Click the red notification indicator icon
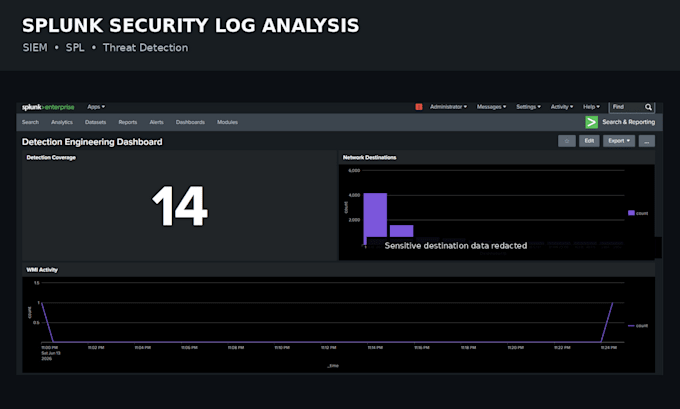The width and height of the screenshot is (680, 409). (418, 107)
